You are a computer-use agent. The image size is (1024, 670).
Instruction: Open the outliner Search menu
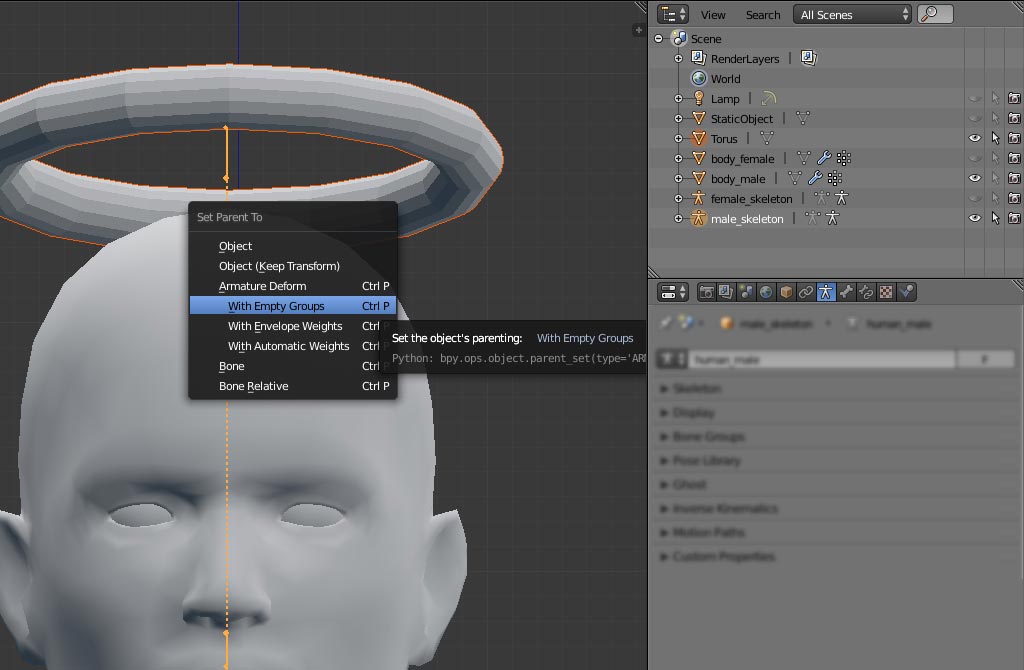(762, 15)
